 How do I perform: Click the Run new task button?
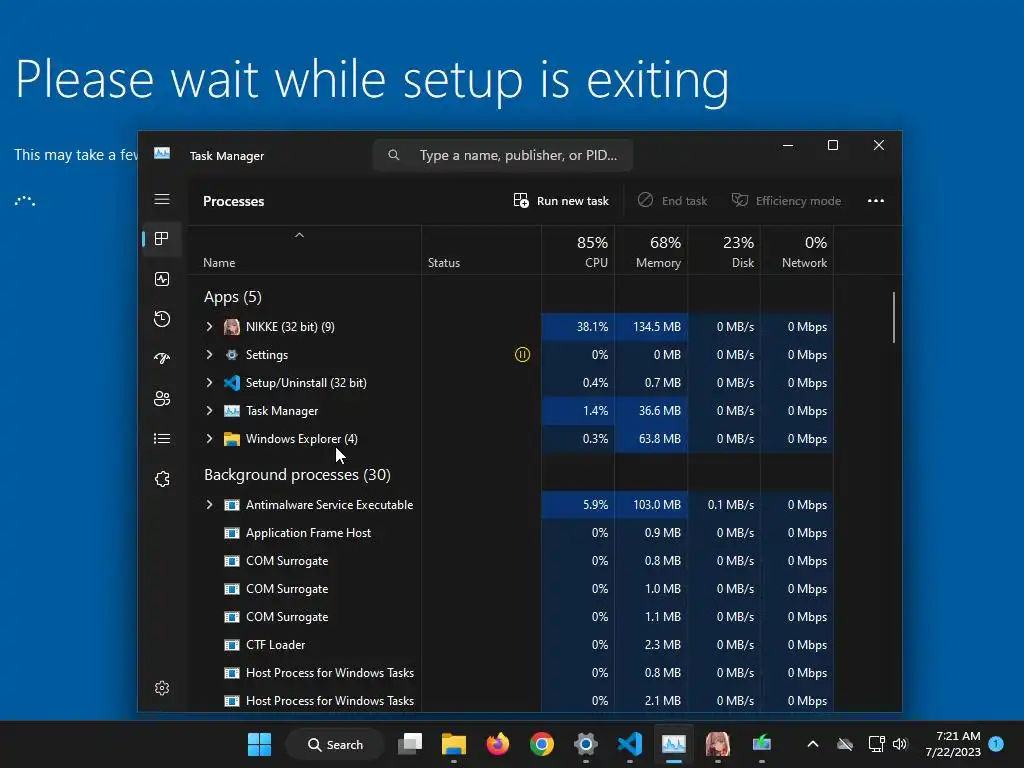[x=561, y=200]
